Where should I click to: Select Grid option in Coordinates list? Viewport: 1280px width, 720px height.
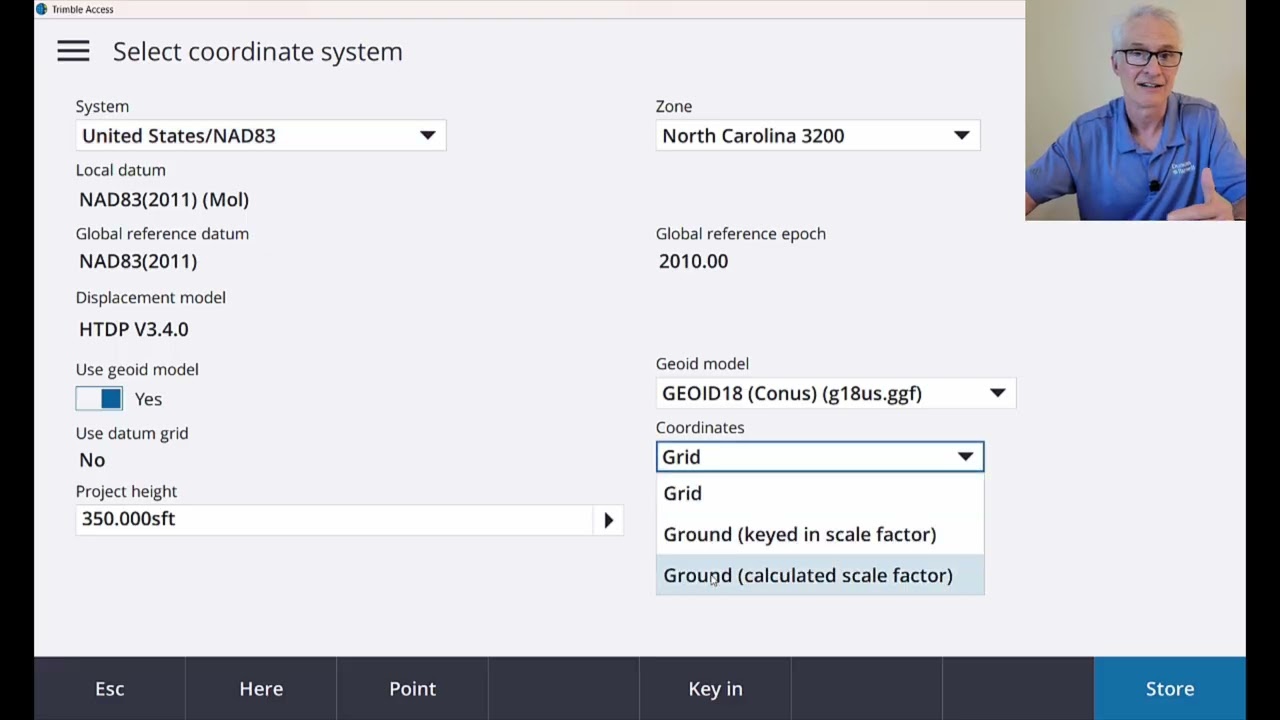(820, 493)
